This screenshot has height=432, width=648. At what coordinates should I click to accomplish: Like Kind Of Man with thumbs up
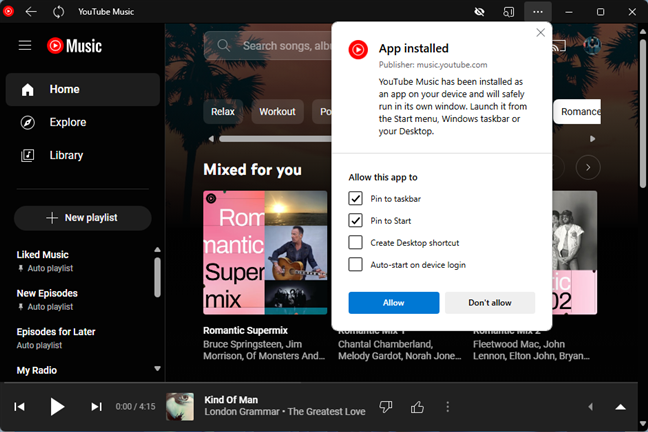pos(417,407)
